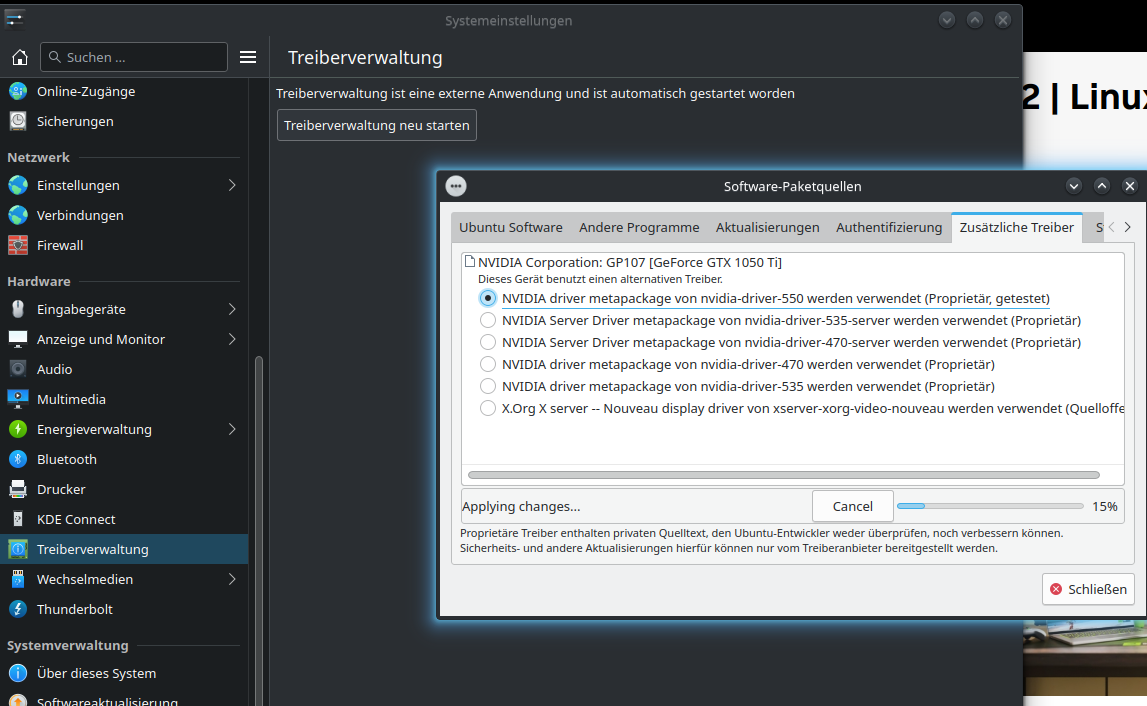Screen dimensions: 1147x706
Task: Click the Eingabegeräte mouse icon
Action: (x=18, y=309)
